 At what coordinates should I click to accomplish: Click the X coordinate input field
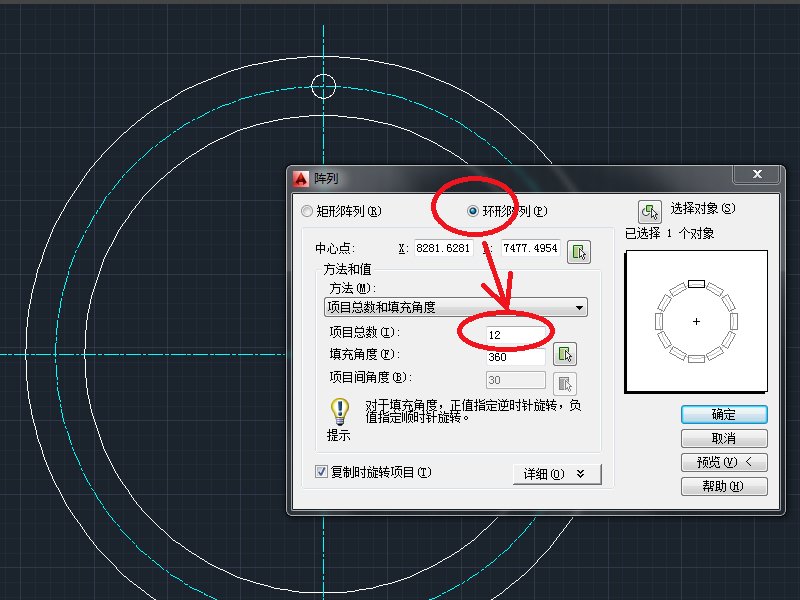[x=443, y=249]
